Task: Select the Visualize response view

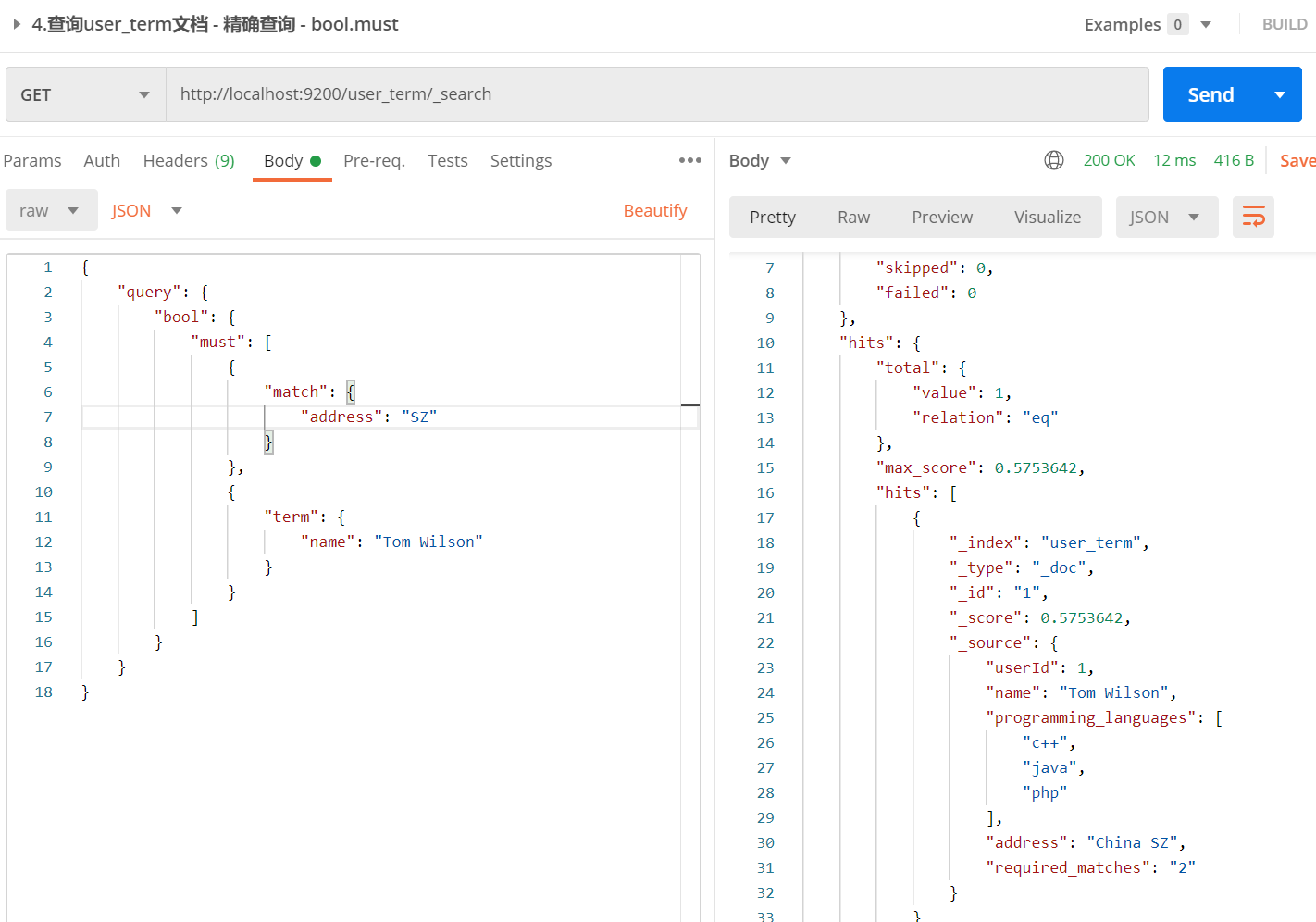Action: pos(1048,217)
